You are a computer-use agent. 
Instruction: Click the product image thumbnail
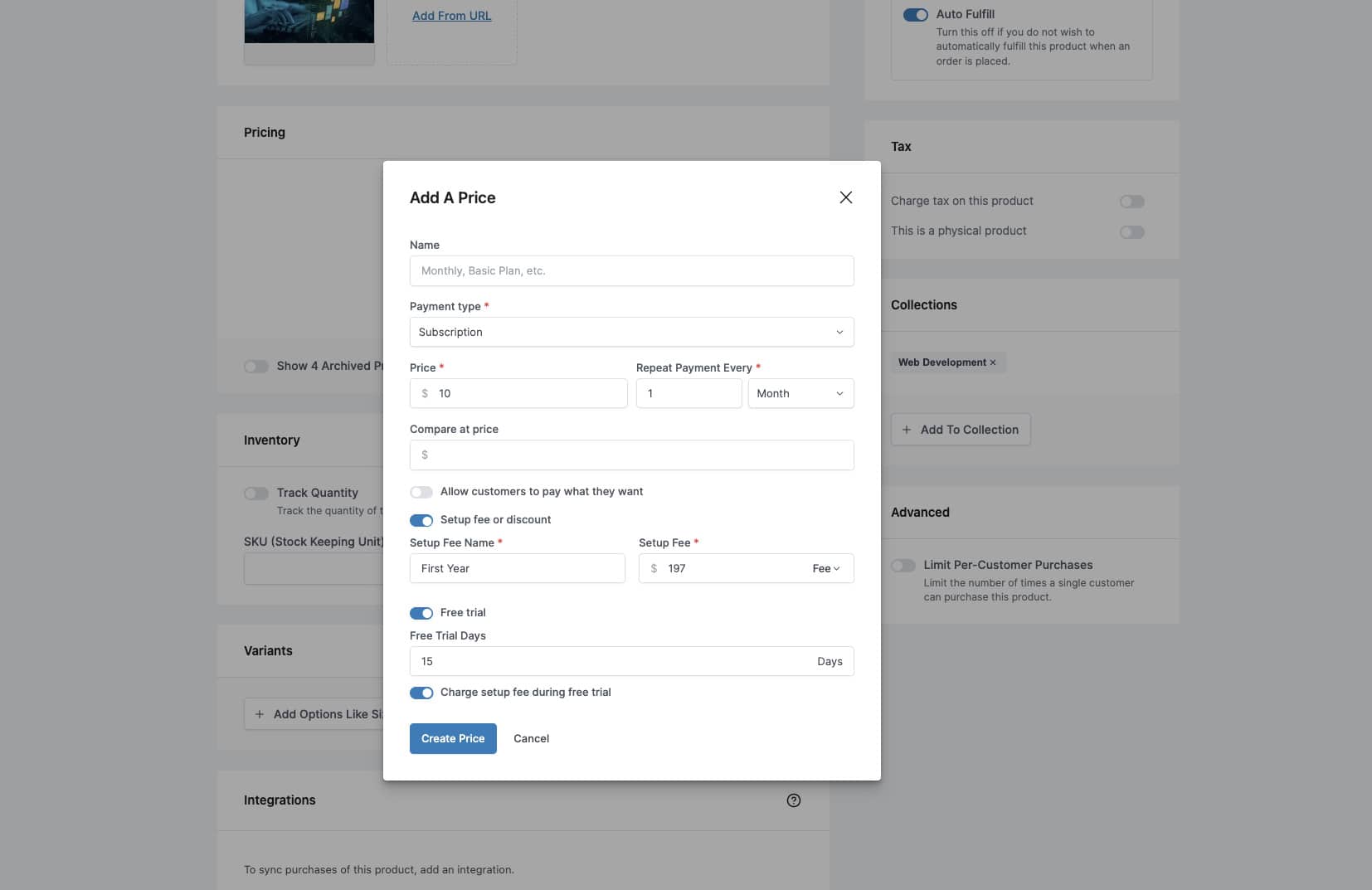pyautogui.click(x=309, y=22)
